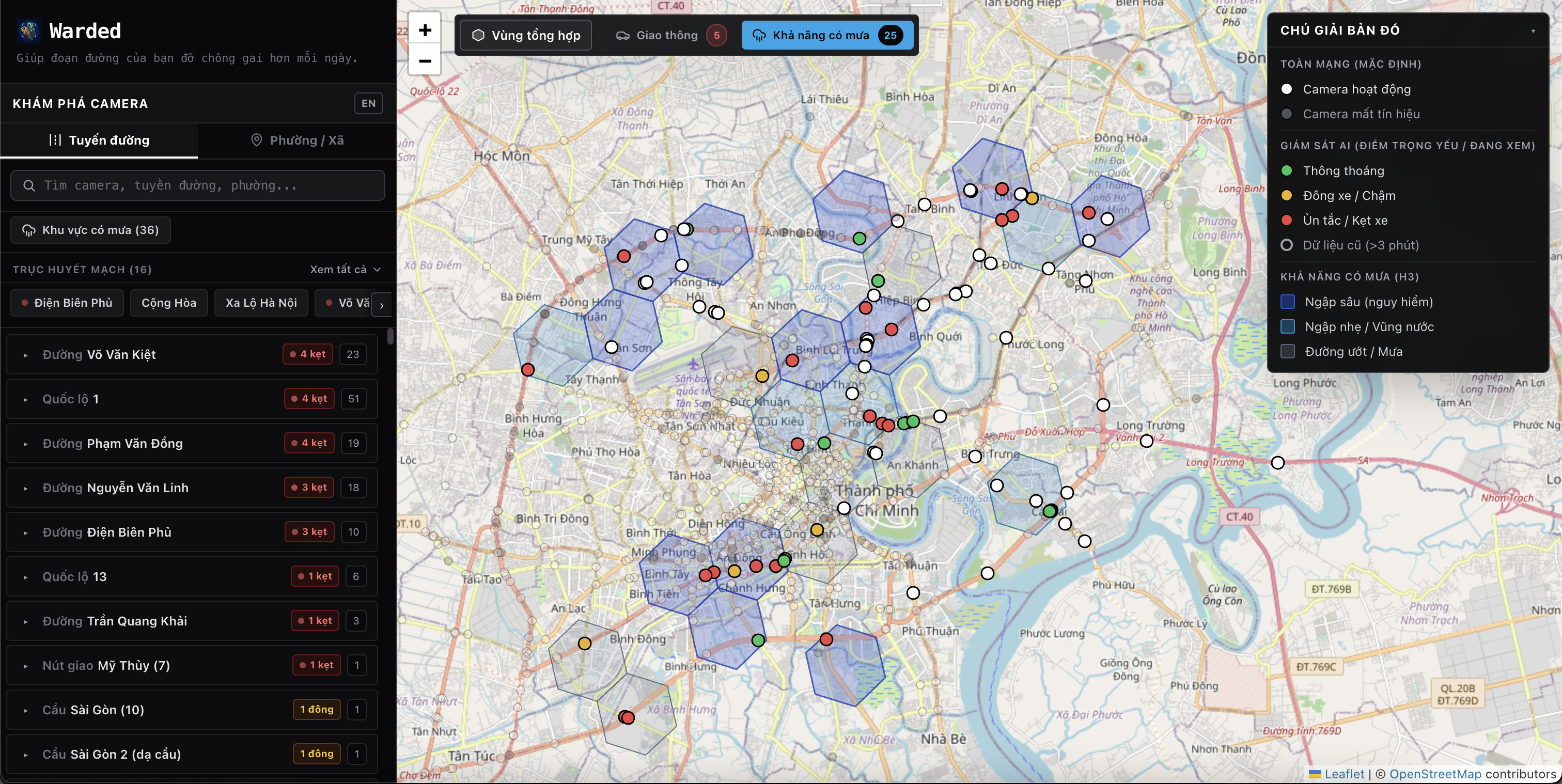Click Ngập nhẹ / Vũng nước color swatch
1562x784 pixels.
[x=1287, y=327]
